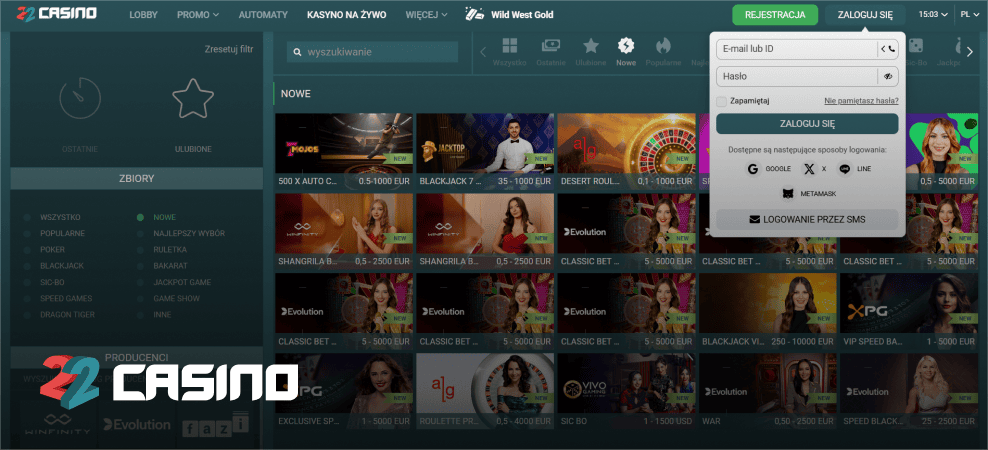The width and height of the screenshot is (988, 450).
Task: Filter by Evolution producer logo
Action: click(x=137, y=425)
